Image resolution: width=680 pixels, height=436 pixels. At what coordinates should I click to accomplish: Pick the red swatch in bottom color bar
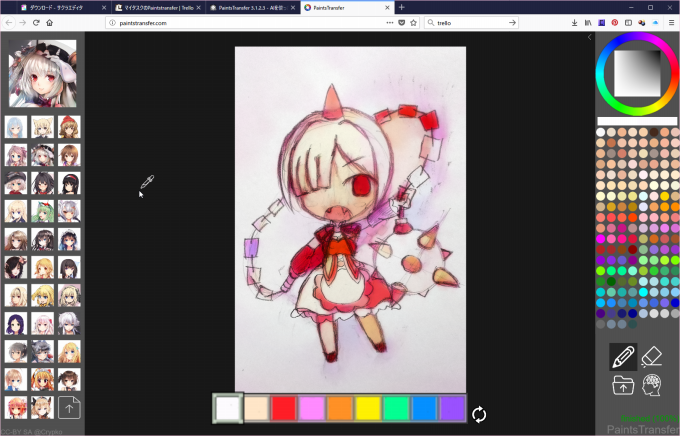click(284, 408)
